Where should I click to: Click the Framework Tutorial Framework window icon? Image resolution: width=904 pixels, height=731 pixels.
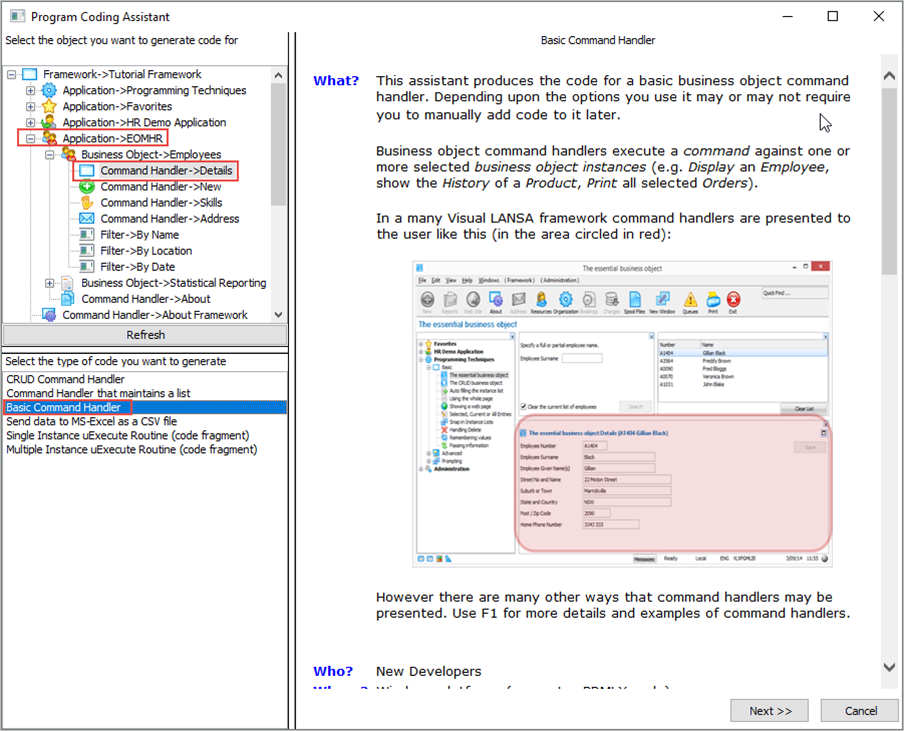pyautogui.click(x=29, y=74)
